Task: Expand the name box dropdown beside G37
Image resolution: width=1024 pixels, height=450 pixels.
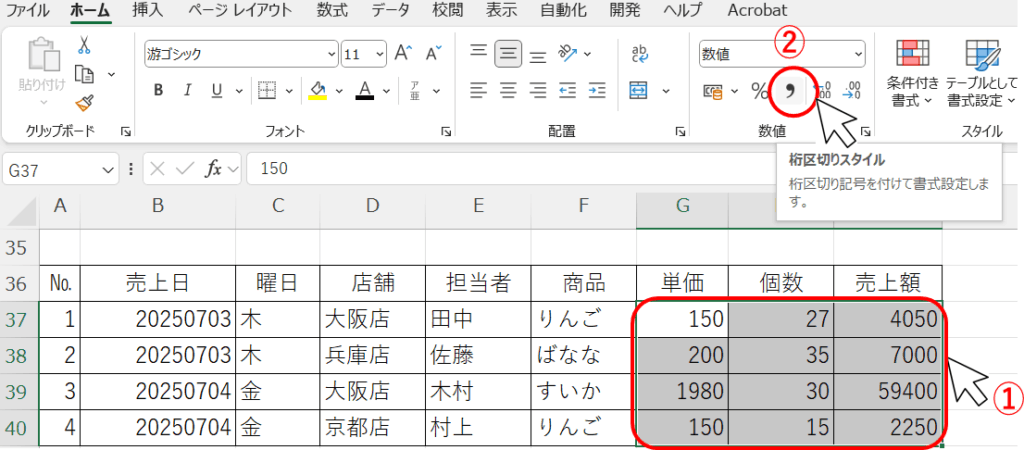Action: pyautogui.click(x=109, y=169)
